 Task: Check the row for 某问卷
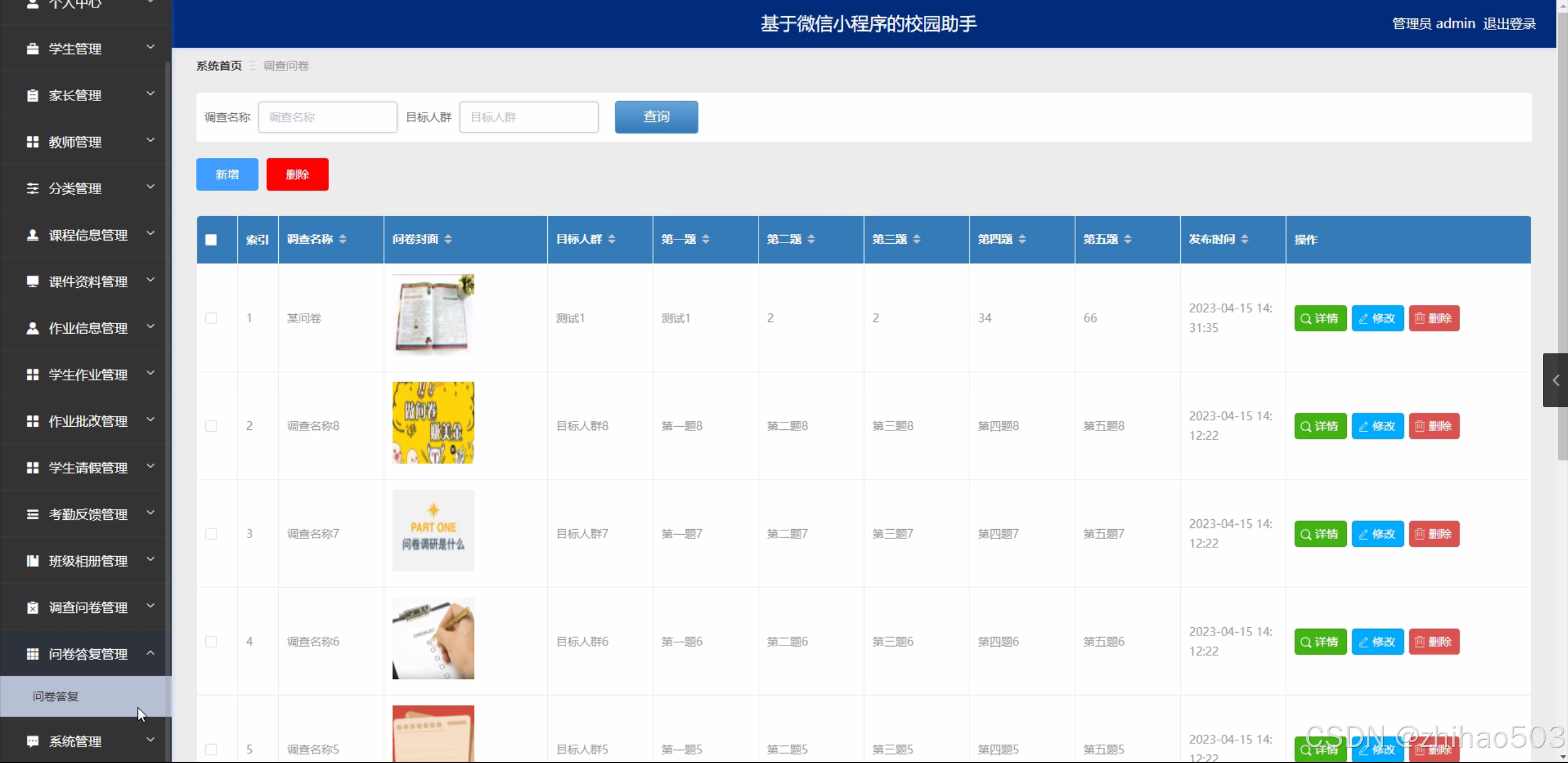pos(211,318)
